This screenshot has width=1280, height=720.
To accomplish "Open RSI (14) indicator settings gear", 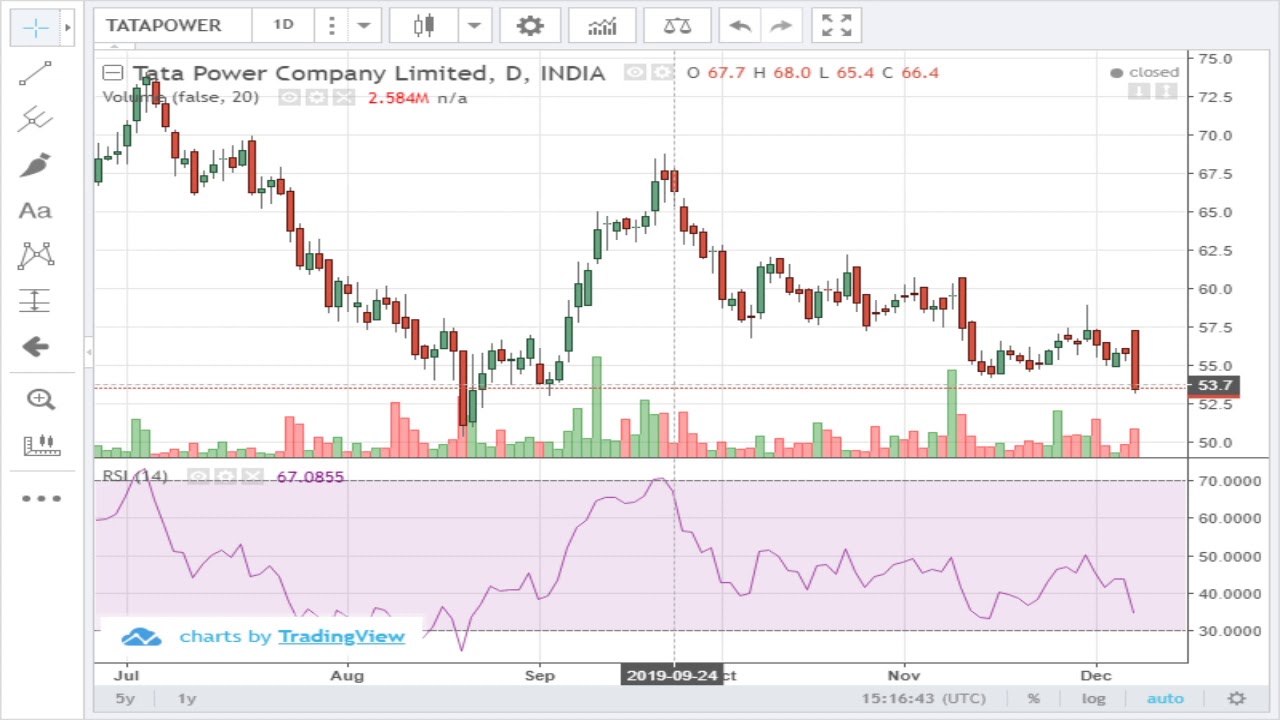I will coord(226,477).
